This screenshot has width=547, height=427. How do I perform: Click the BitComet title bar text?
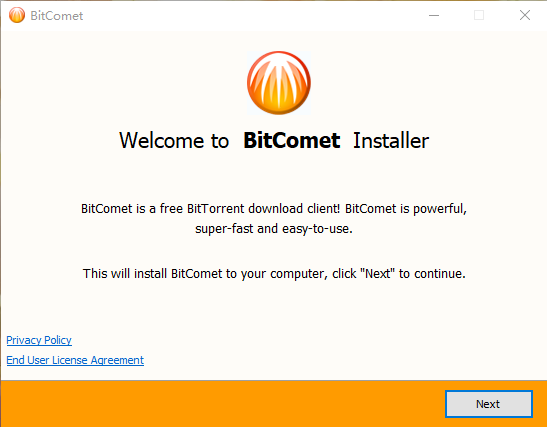pos(57,16)
